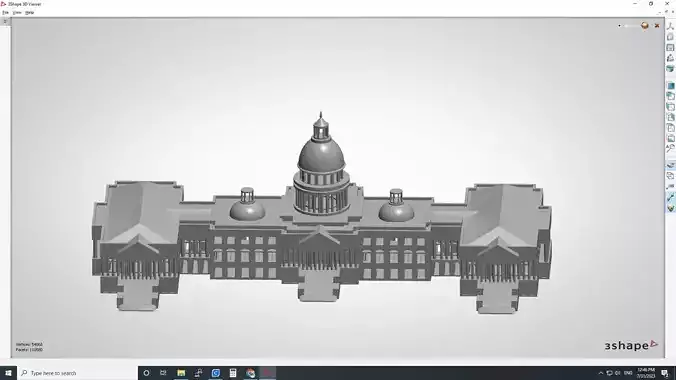Open Google Chrome from the taskbar
Viewport: 676px width, 380px height.
pos(250,373)
